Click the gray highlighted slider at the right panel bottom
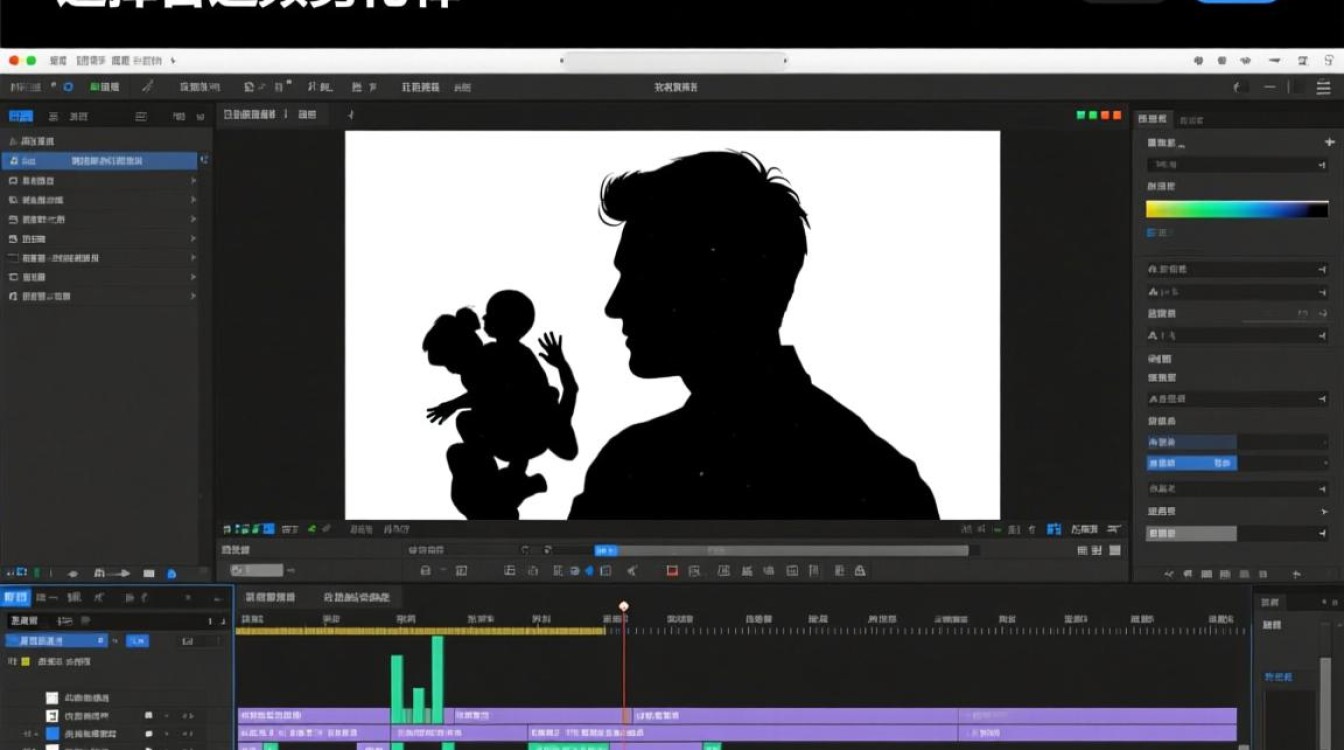This screenshot has width=1344, height=750. 1192,534
